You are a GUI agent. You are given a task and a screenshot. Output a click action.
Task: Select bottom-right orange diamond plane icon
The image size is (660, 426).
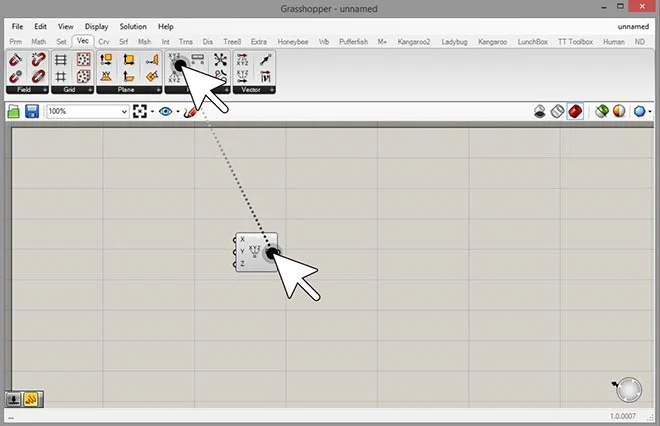(152, 77)
